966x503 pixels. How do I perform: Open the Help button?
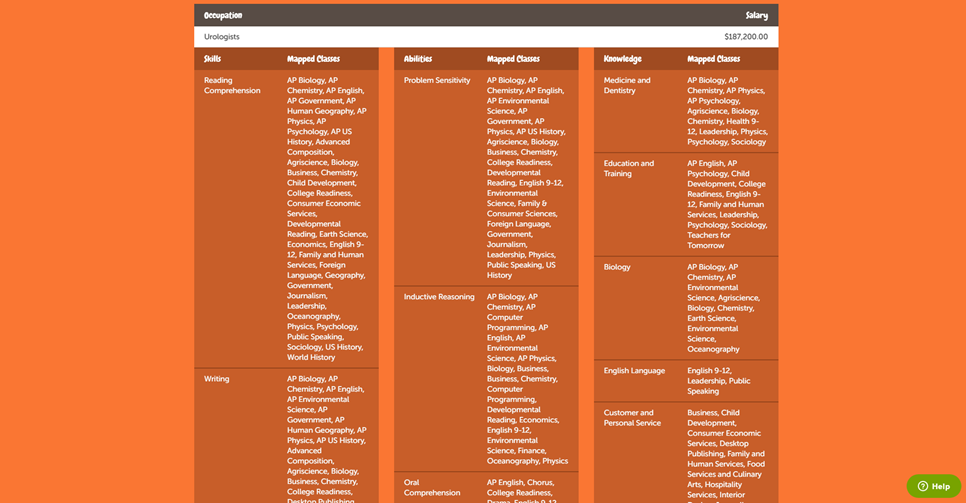point(933,486)
